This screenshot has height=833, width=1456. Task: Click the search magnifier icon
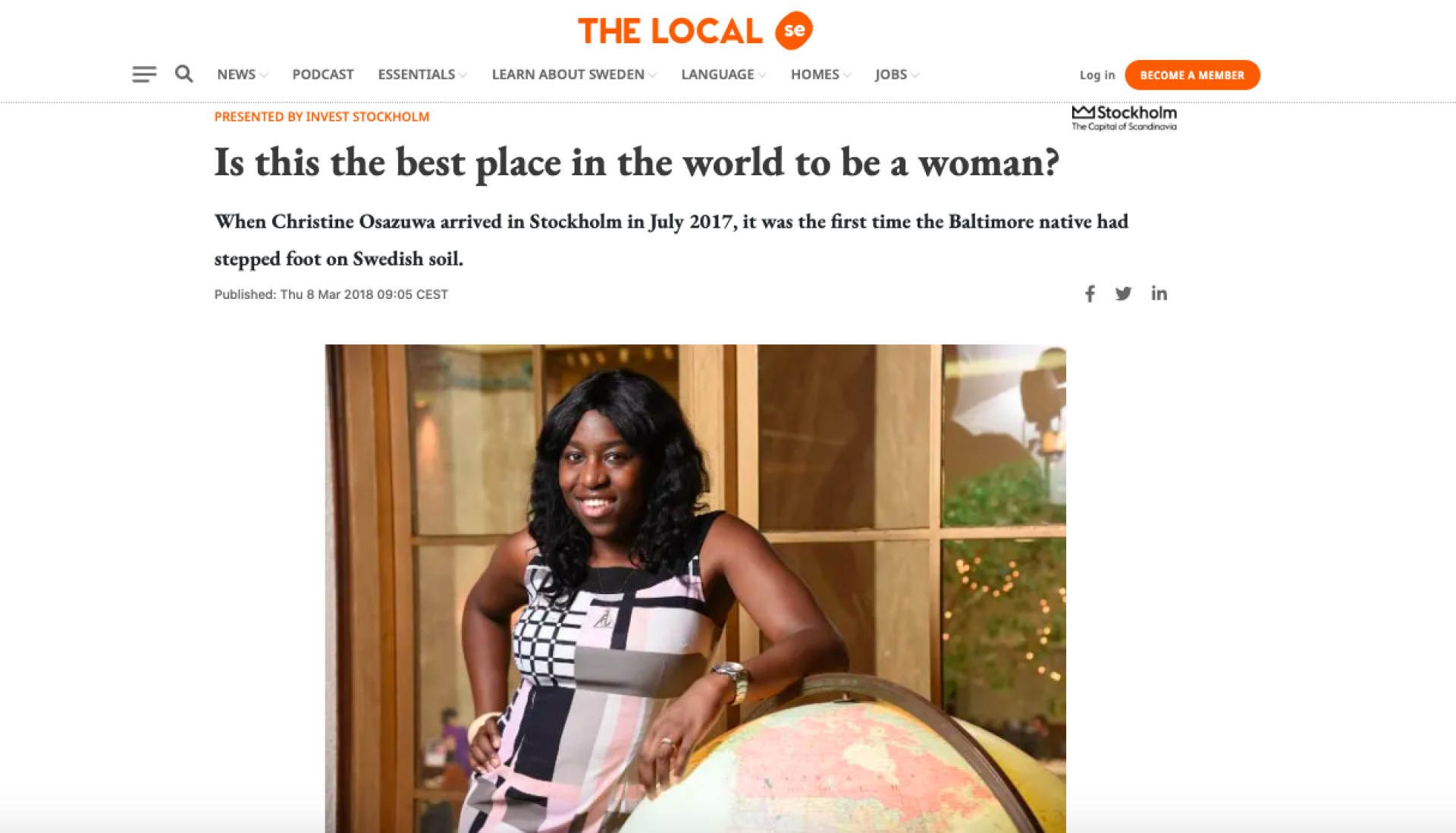tap(184, 74)
